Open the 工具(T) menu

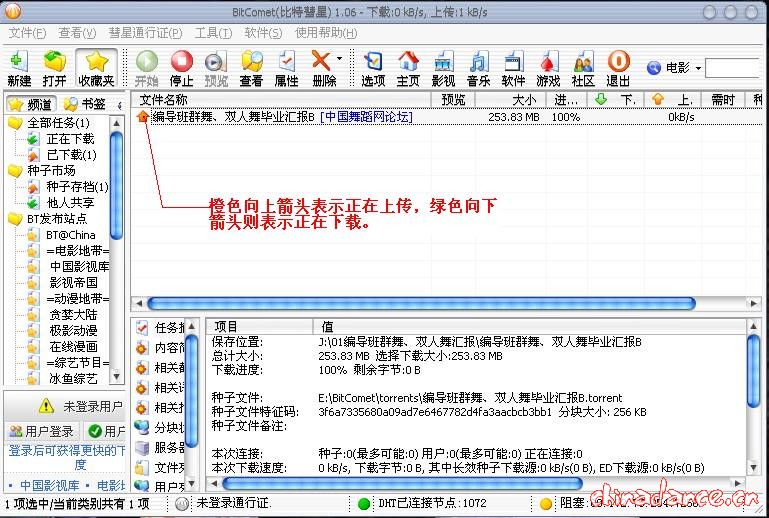coord(213,33)
